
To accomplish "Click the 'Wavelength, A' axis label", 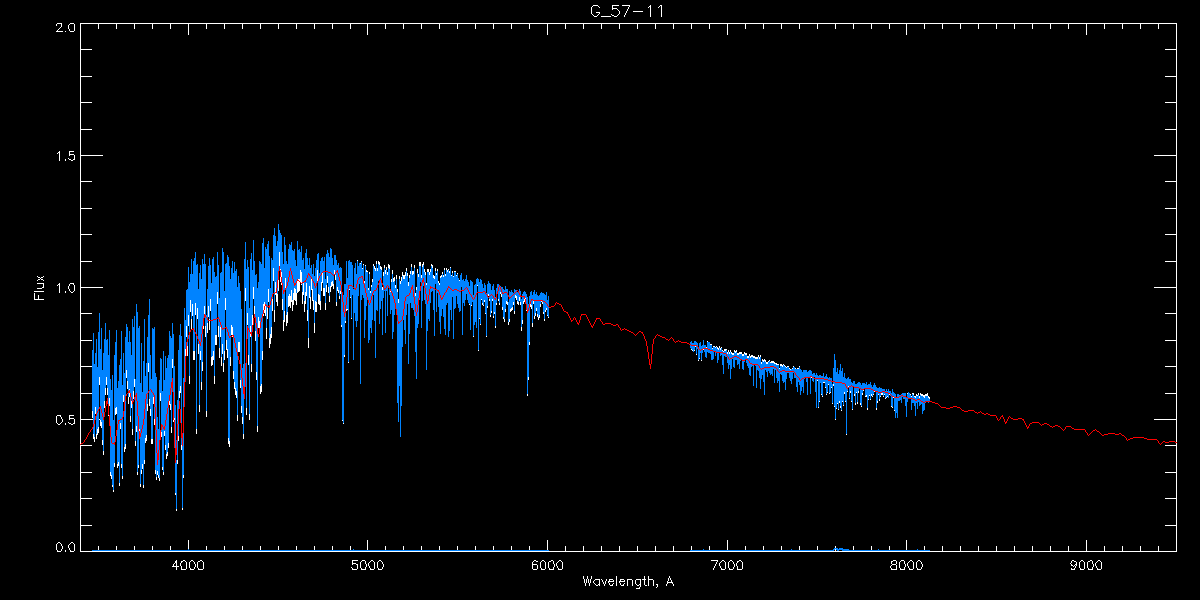I will [x=628, y=581].
